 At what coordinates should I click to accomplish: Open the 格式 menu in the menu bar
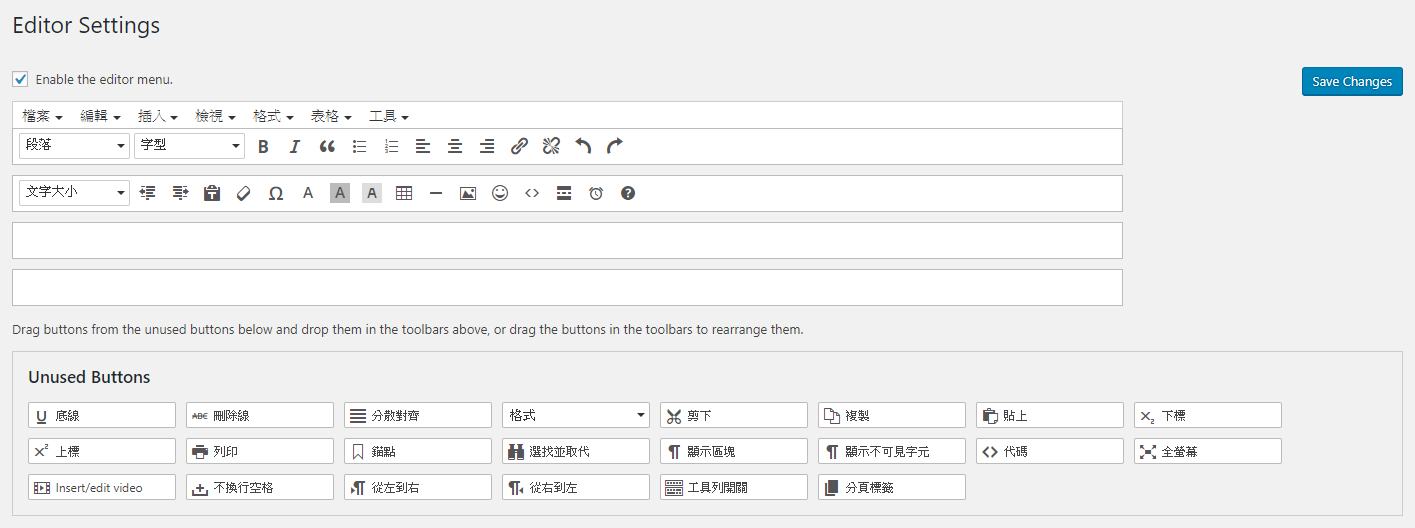click(x=274, y=116)
